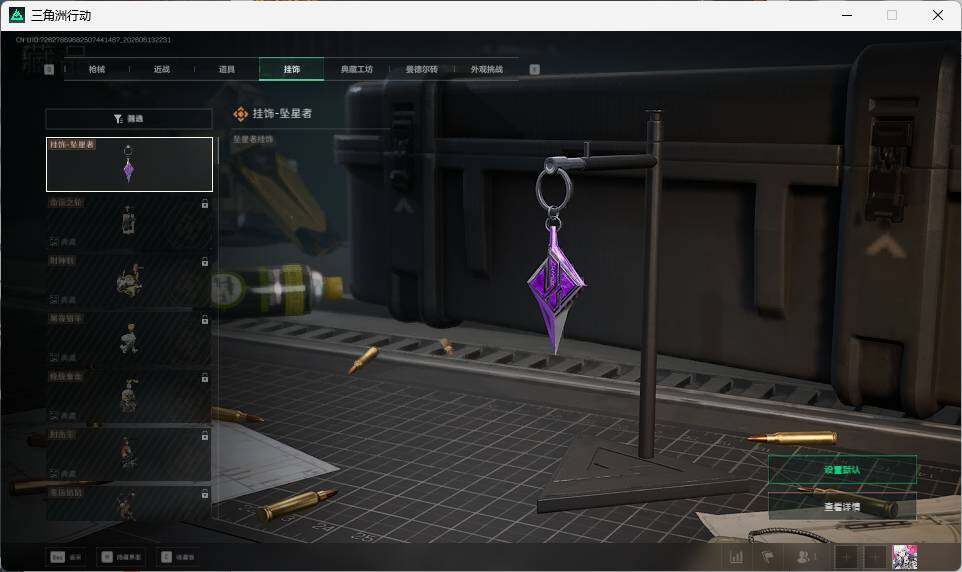This screenshot has height=572, width=962.
Task: Select the first locked charm below 坠星者
Action: pyautogui.click(x=129, y=222)
